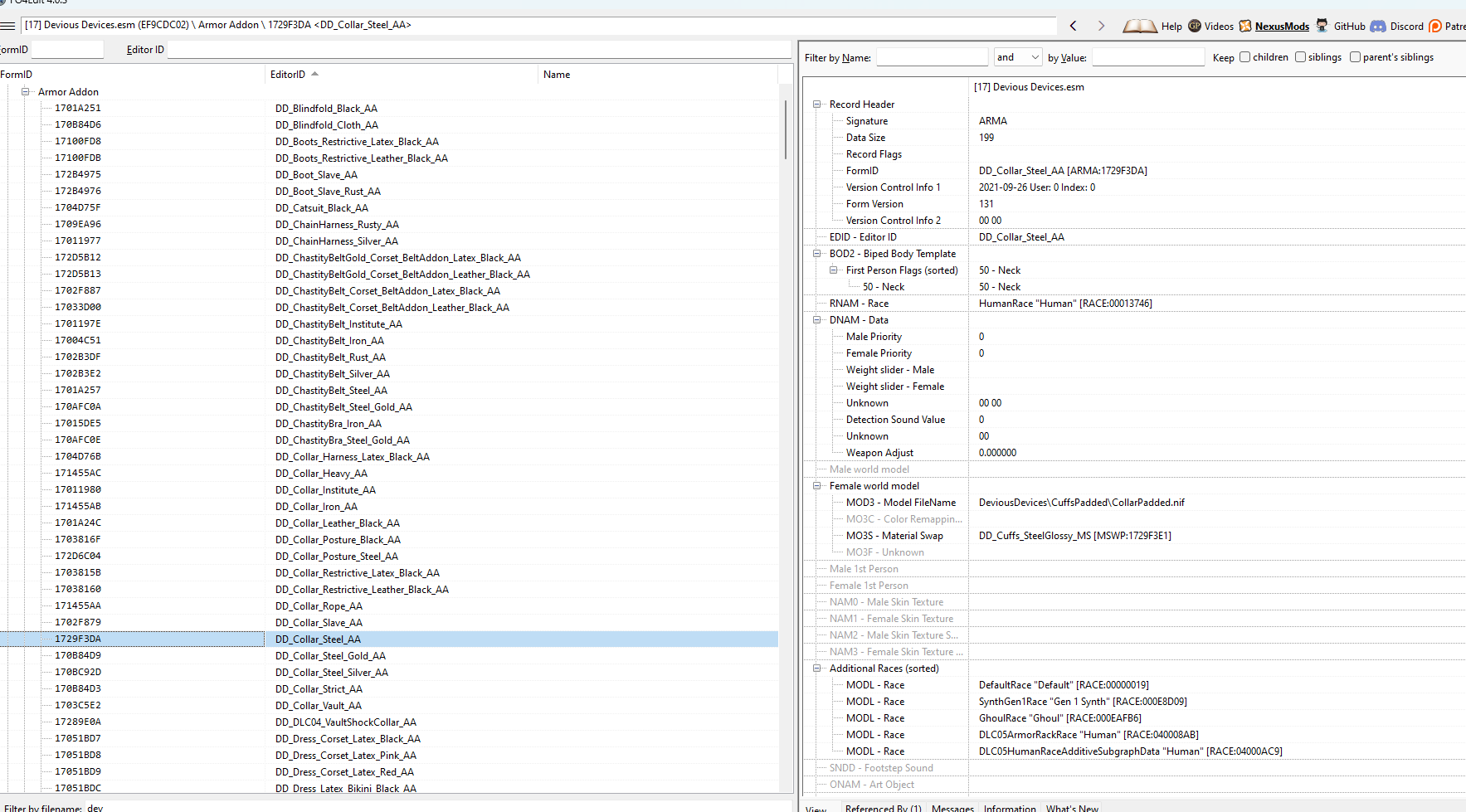
Task: Collapse BOD2 - Biped Body Template
Action: (x=816, y=254)
